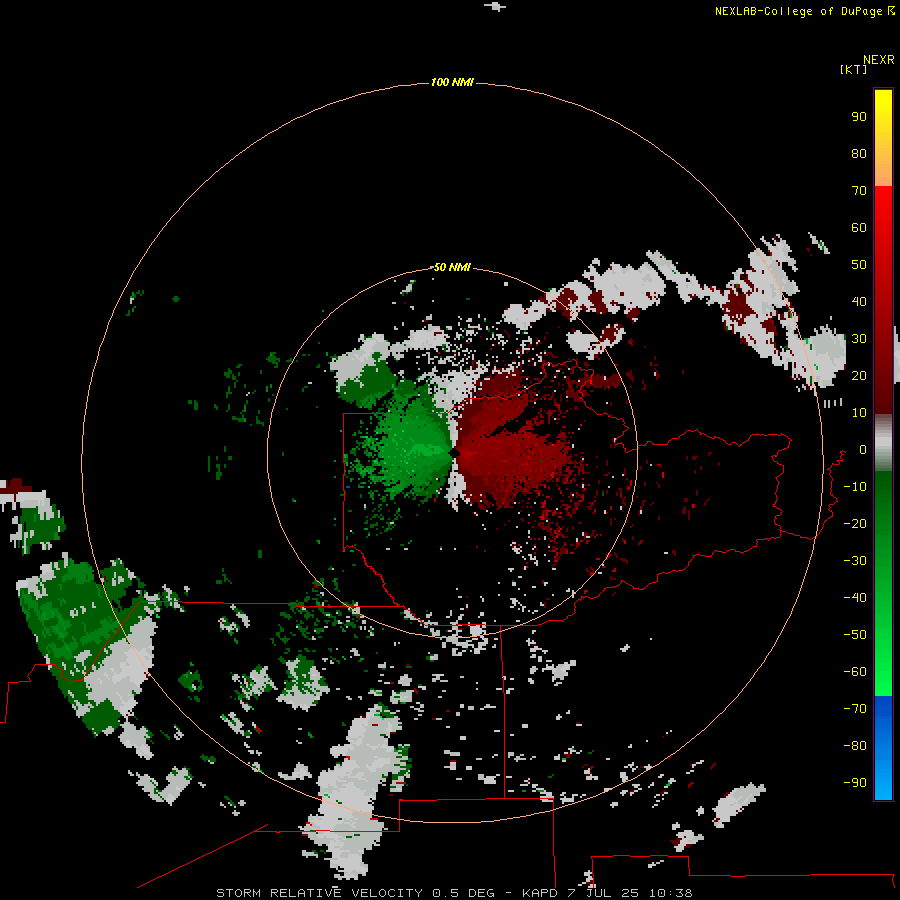Click the green segment of the color bar
This screenshot has width=900, height=900.
tap(883, 583)
